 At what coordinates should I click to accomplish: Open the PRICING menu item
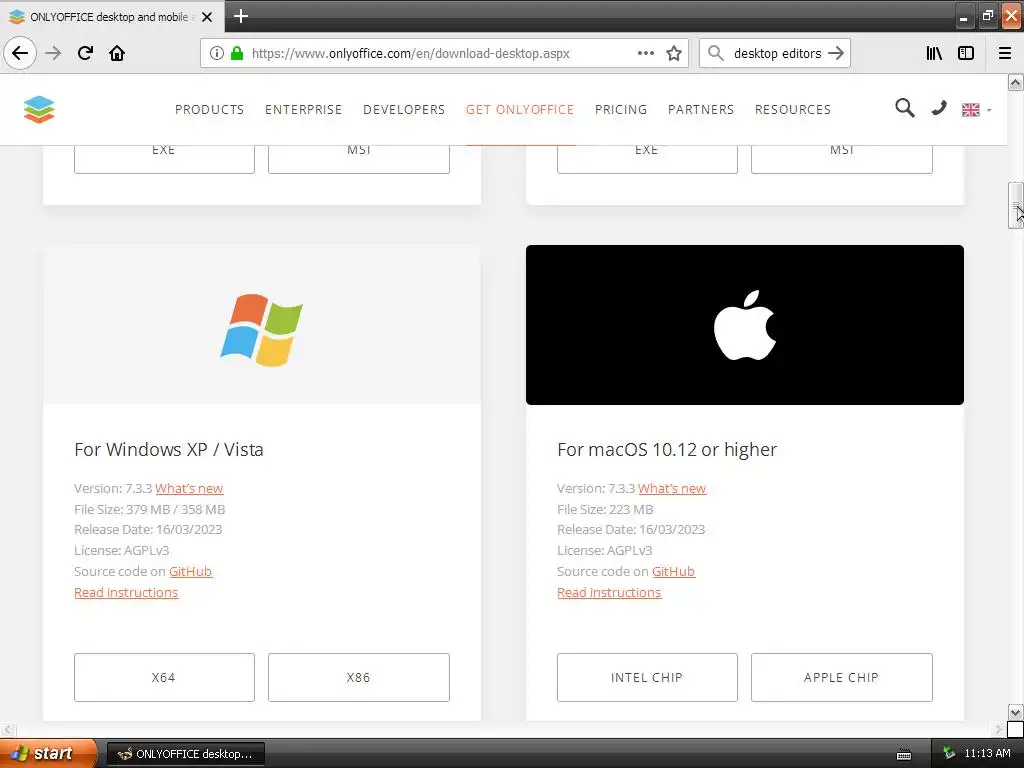click(621, 110)
